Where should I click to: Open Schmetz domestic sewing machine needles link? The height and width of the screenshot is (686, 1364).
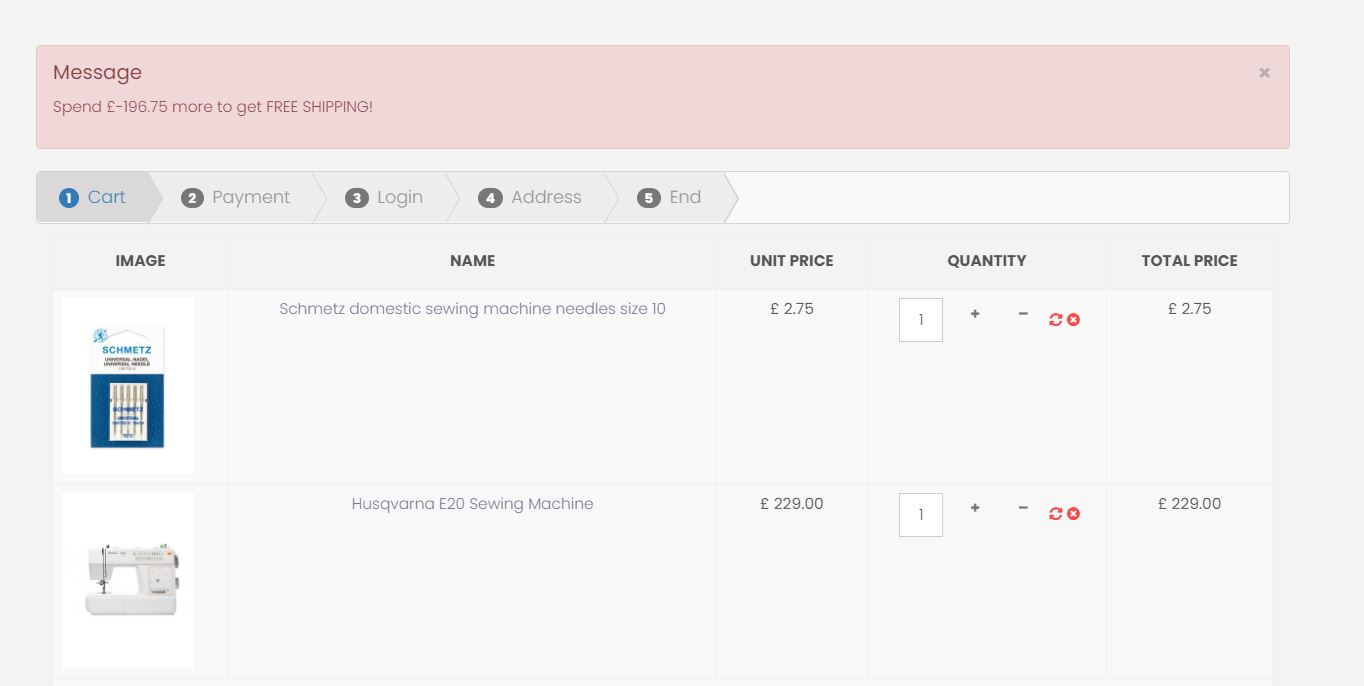point(472,309)
